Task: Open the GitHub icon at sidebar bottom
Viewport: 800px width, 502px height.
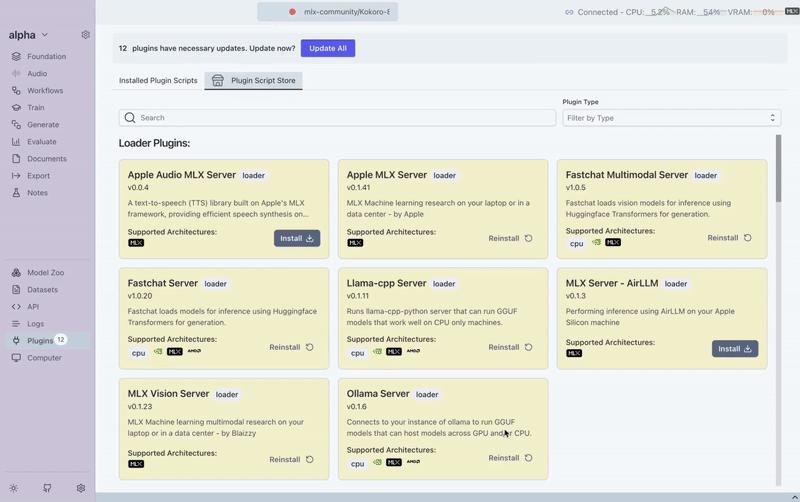Action: click(x=47, y=488)
